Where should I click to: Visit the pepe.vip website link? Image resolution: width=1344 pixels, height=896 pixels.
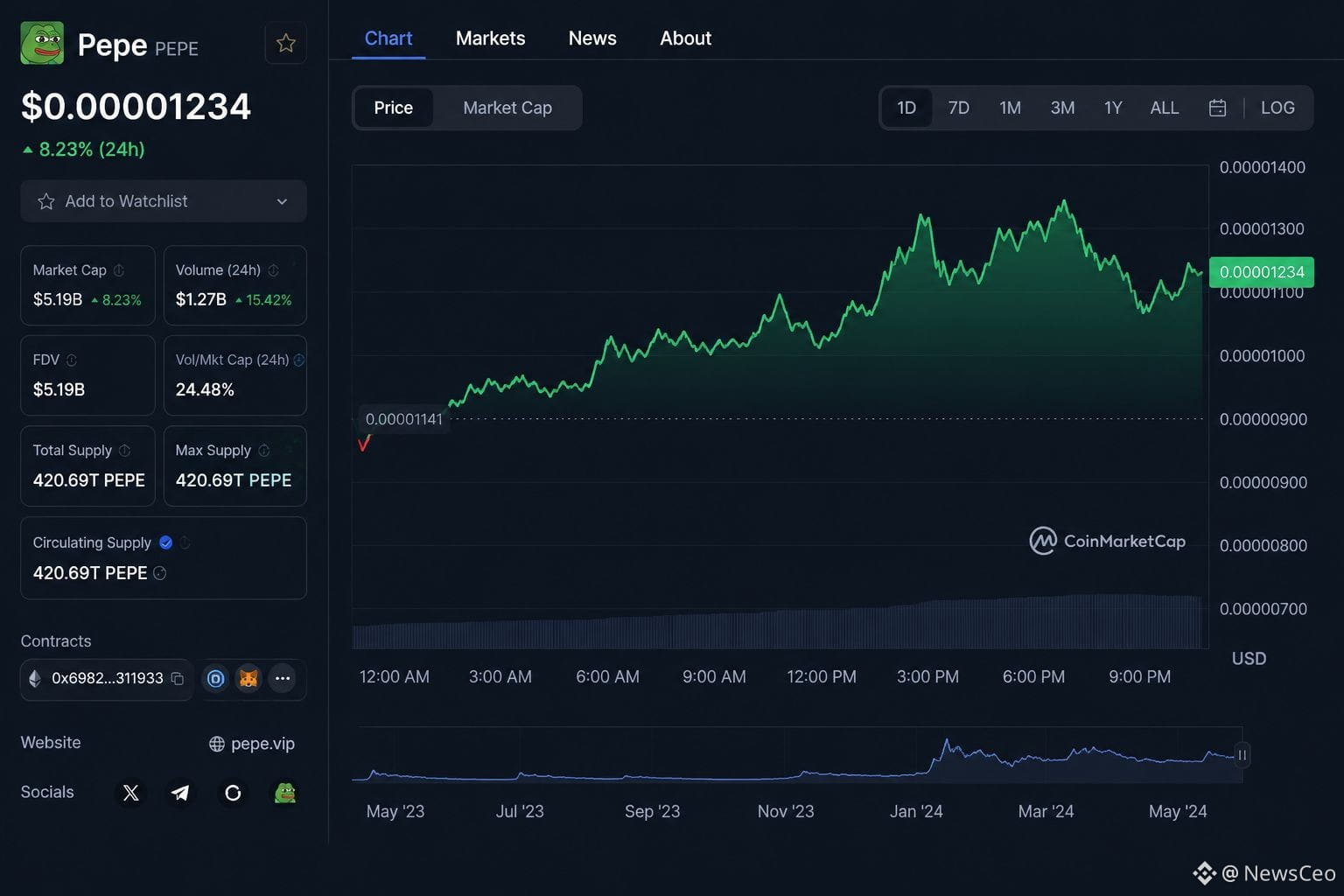coord(263,744)
